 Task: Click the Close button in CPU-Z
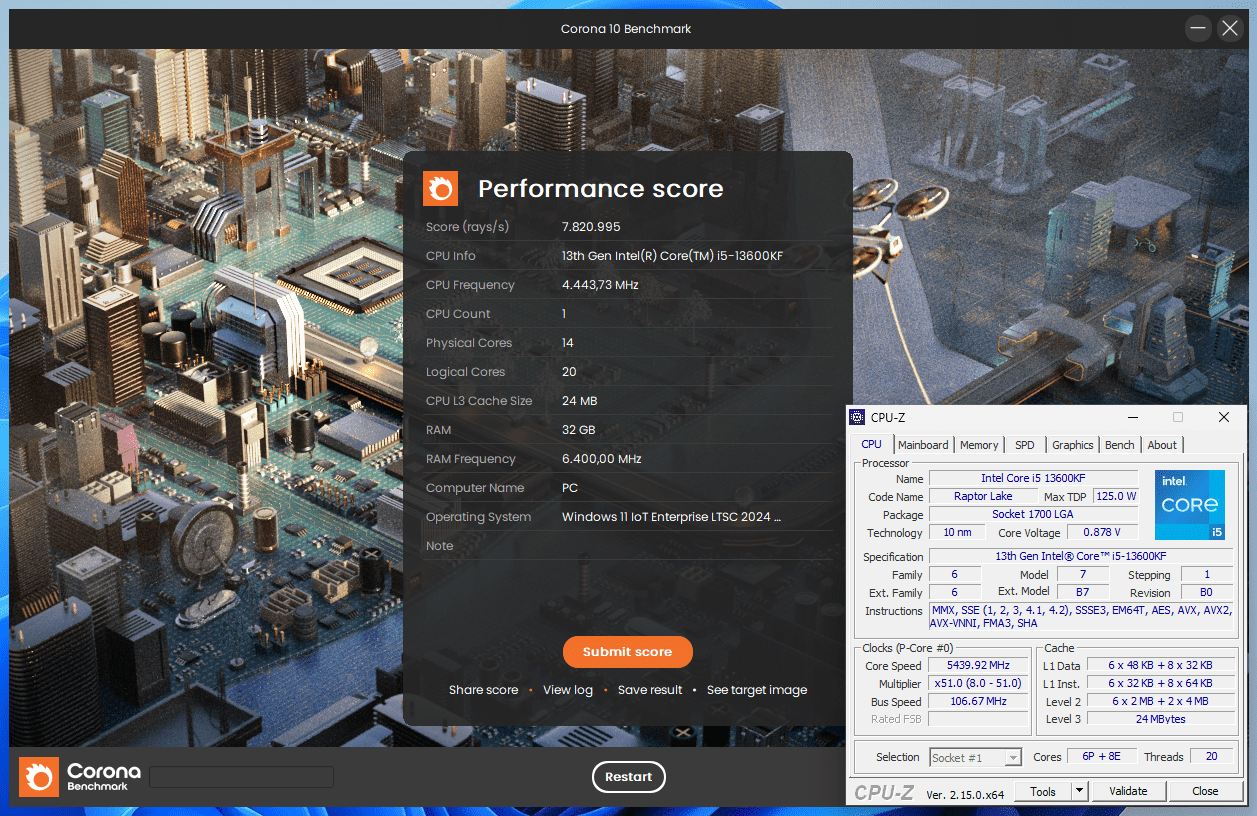(x=1205, y=791)
